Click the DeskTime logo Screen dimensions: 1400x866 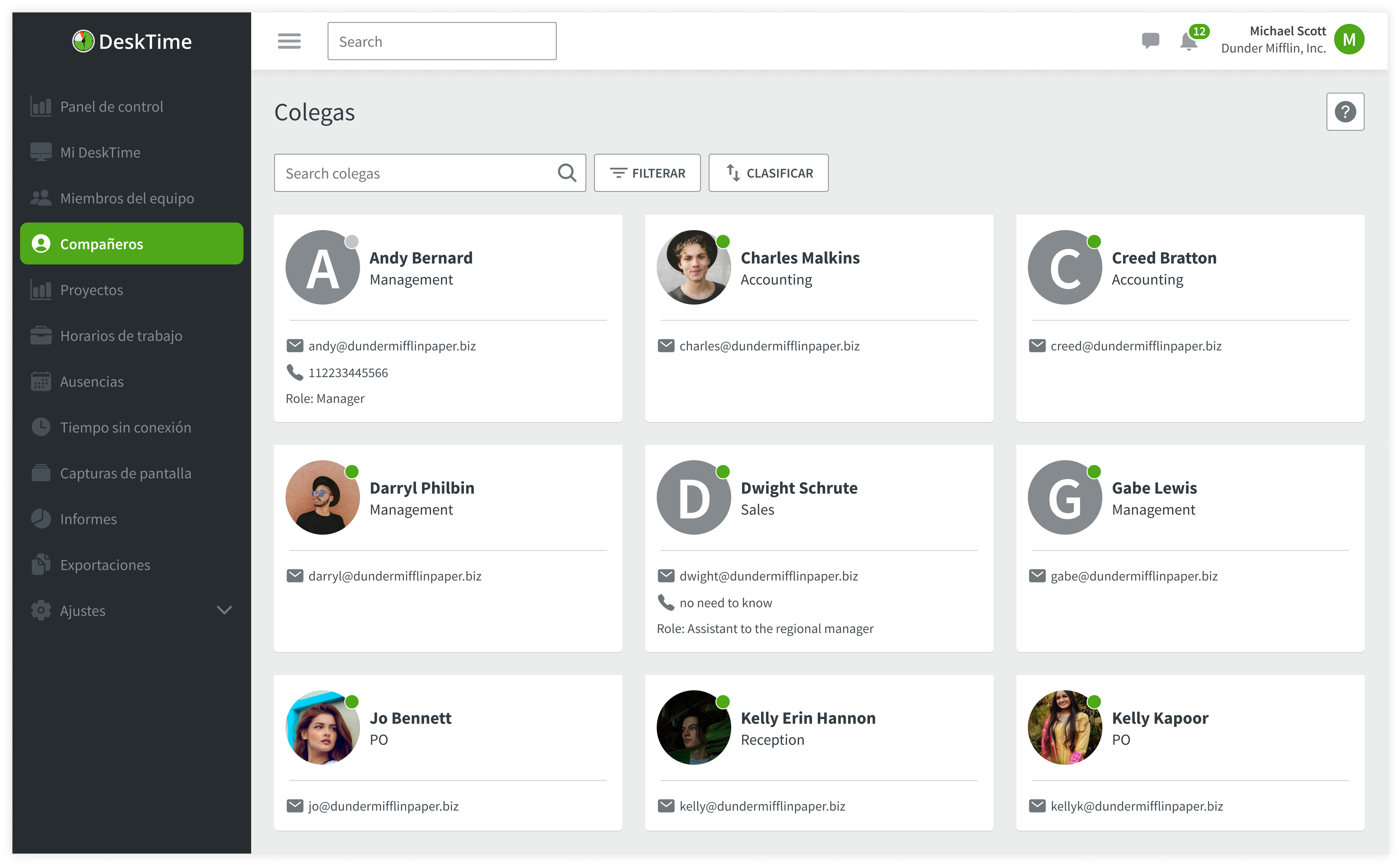132,41
